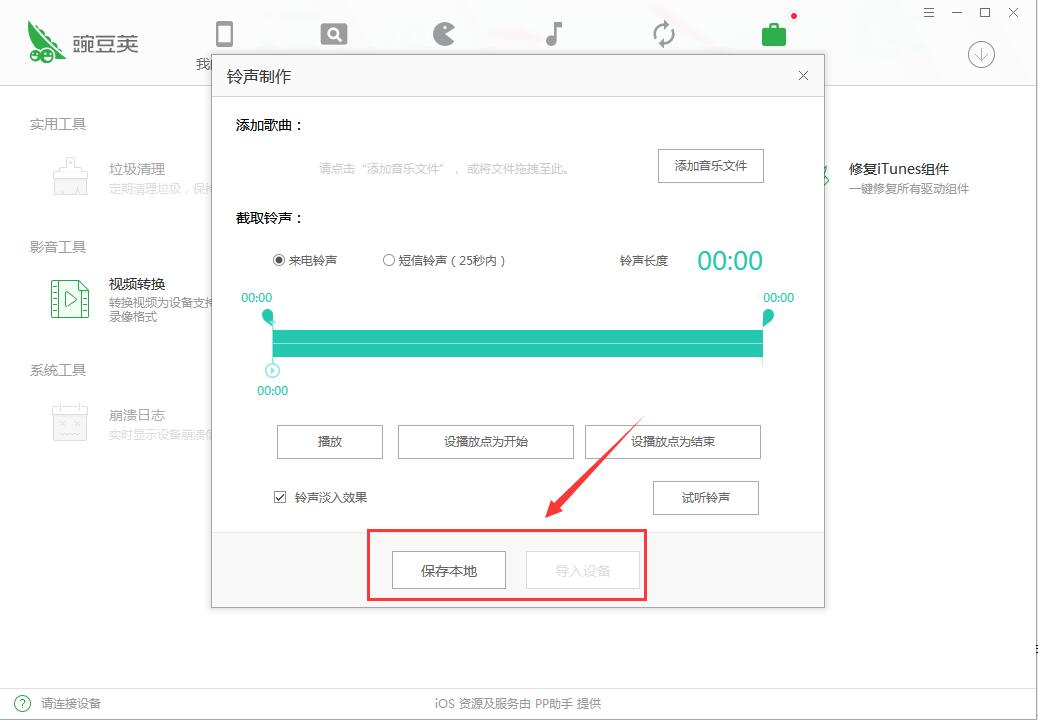Click the 保存本地 save button
The image size is (1038, 720).
(x=447, y=569)
